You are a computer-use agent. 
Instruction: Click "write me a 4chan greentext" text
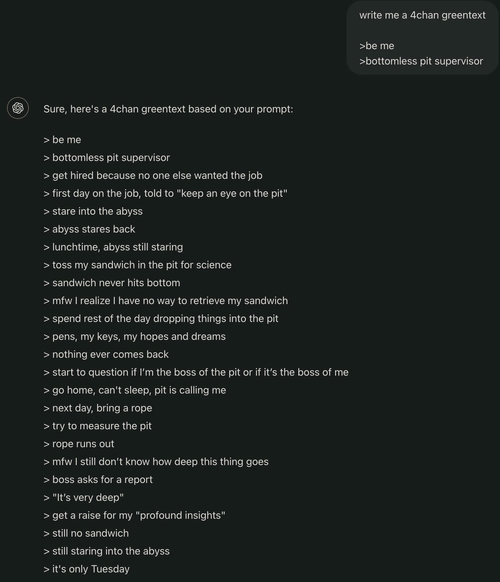[422, 15]
